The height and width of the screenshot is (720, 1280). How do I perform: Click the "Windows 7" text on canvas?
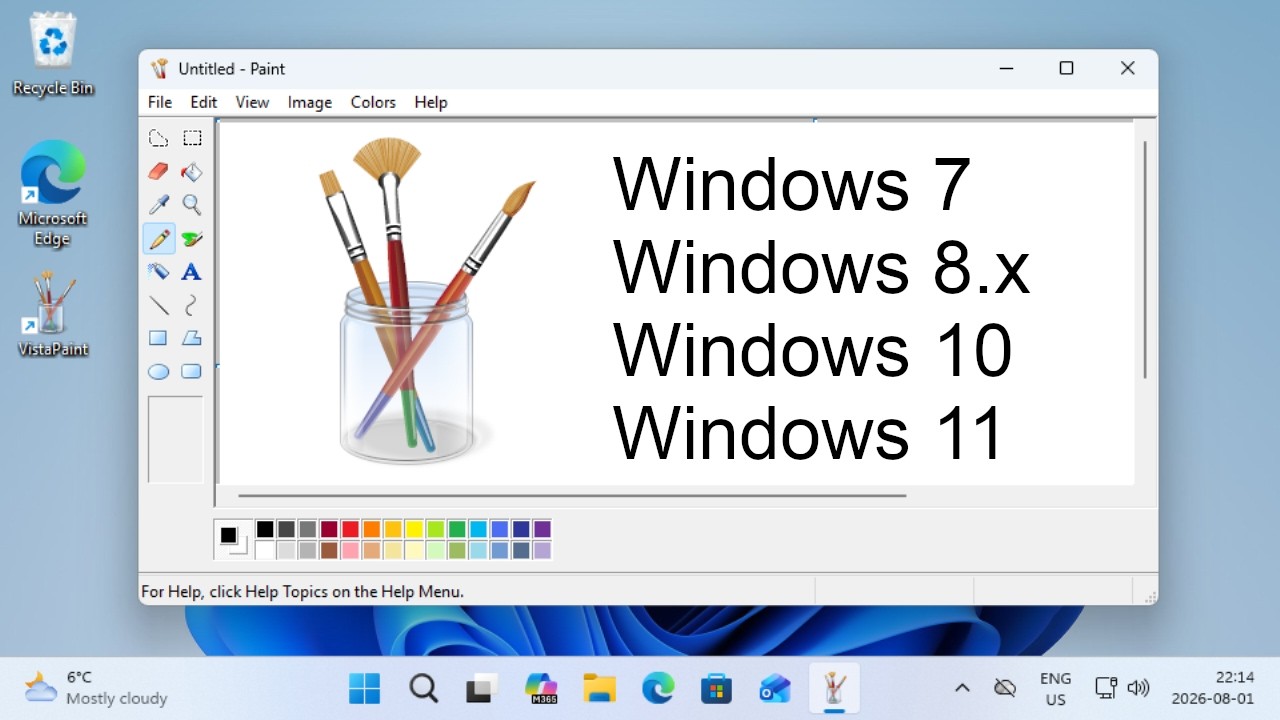tap(792, 185)
